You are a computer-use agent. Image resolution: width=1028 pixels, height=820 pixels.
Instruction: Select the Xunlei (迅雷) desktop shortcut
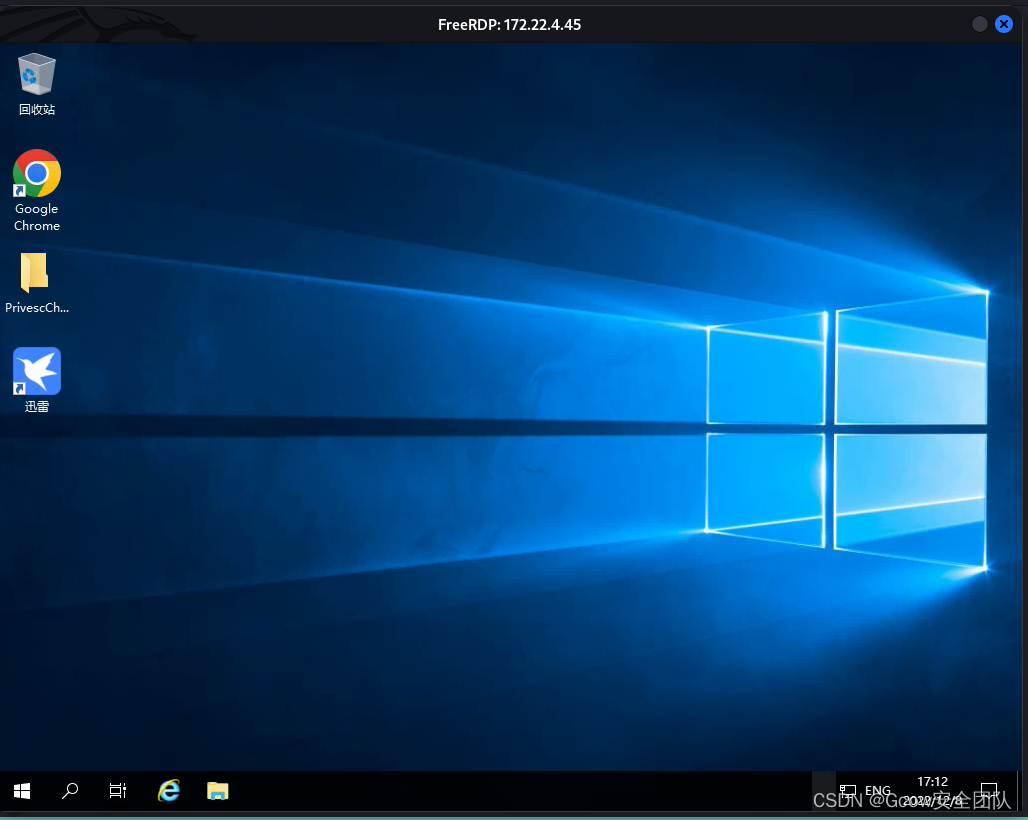pyautogui.click(x=37, y=380)
